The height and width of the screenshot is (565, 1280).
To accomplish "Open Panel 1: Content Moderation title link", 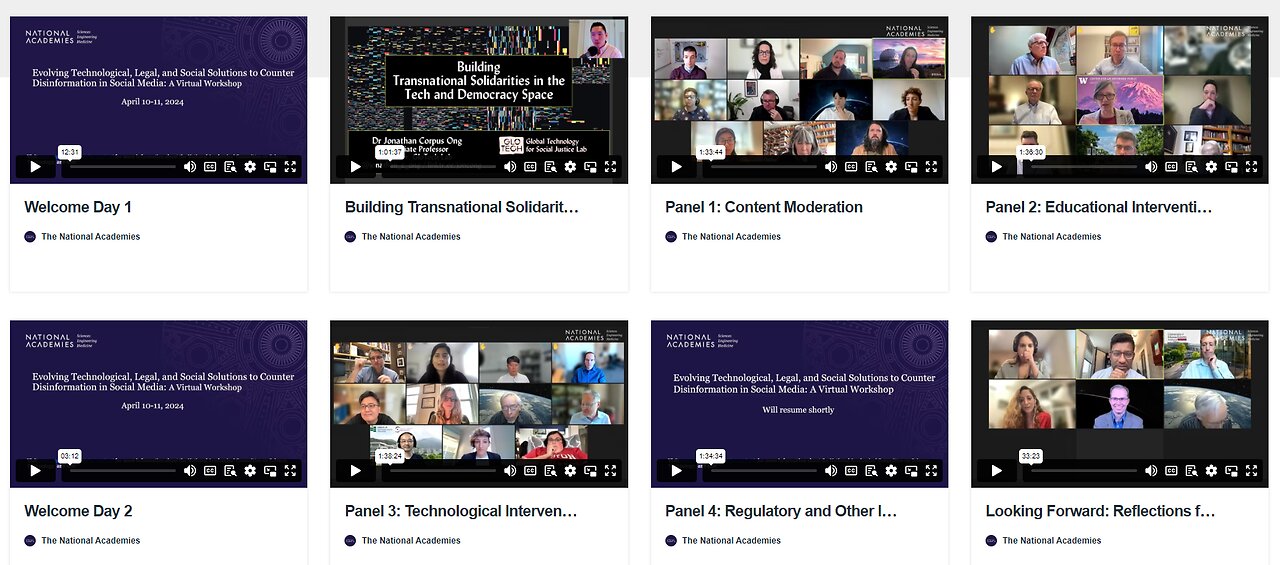I will tap(764, 207).
